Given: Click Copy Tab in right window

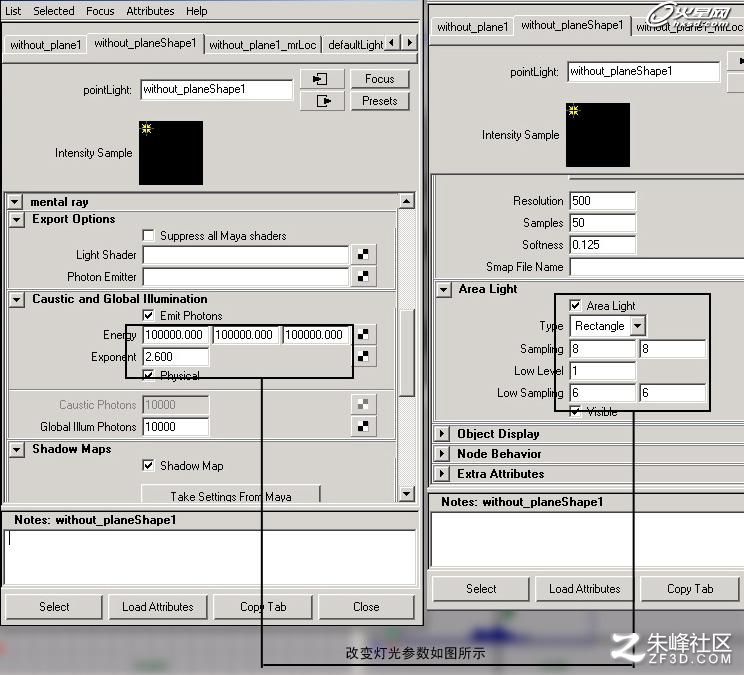Looking at the screenshot, I should pos(690,589).
